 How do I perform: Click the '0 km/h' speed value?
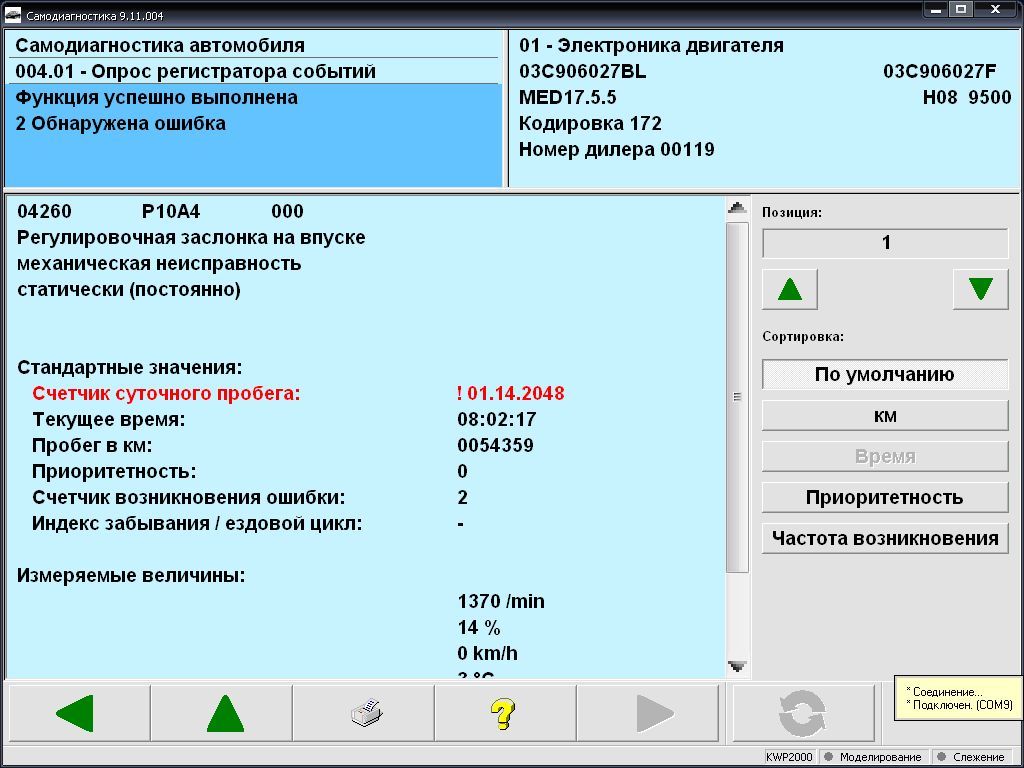[x=488, y=654]
